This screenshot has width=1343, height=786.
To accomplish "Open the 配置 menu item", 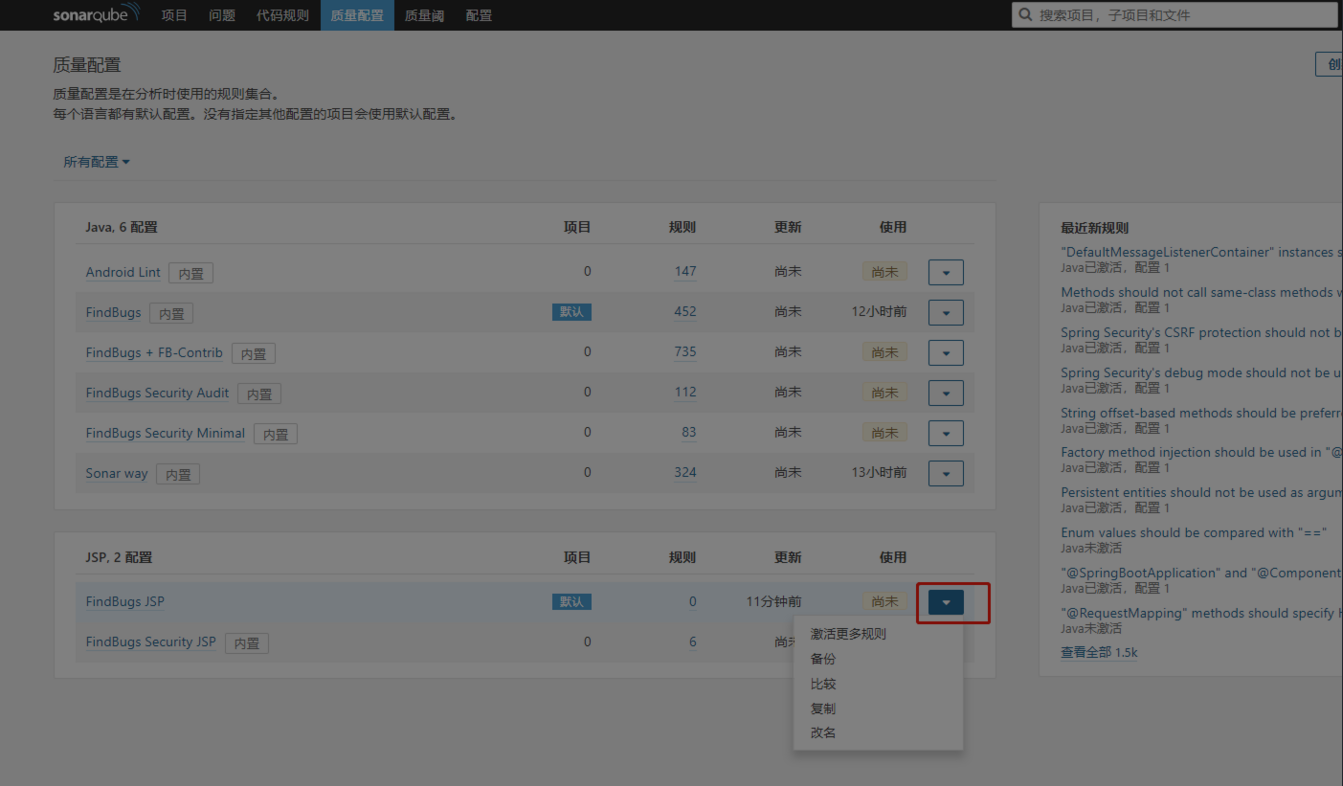I will pyautogui.click(x=479, y=15).
